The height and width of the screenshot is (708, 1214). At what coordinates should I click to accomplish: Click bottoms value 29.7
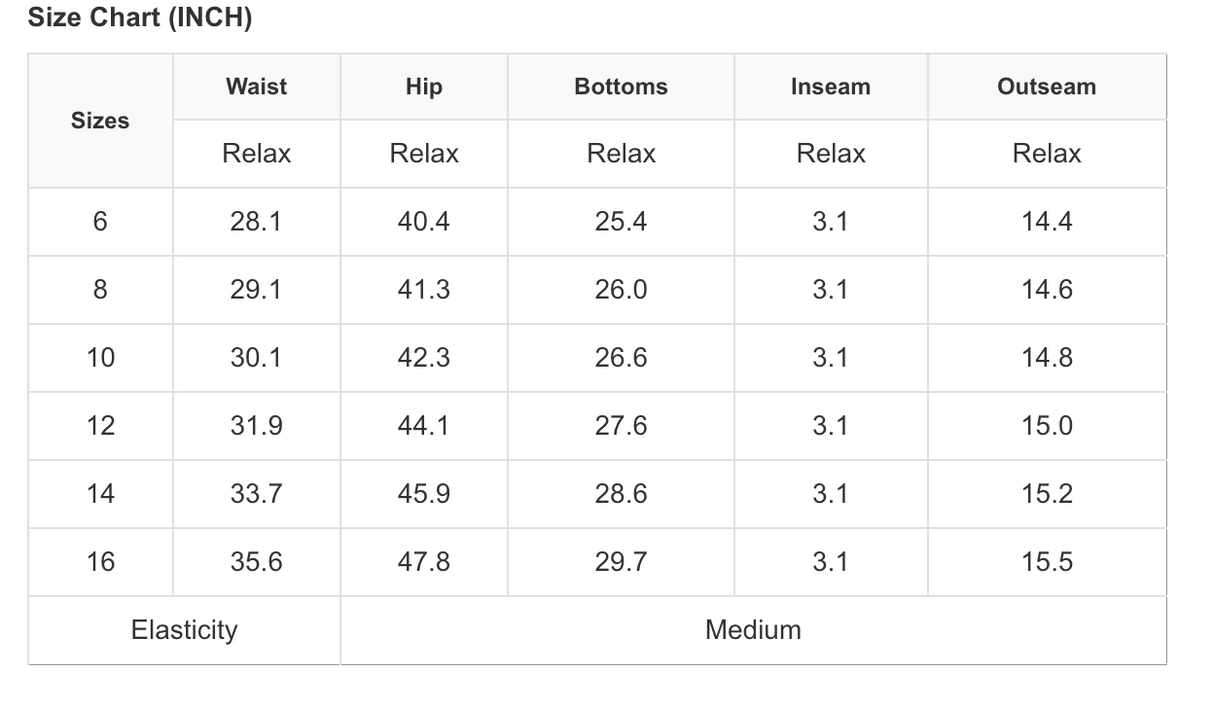click(621, 562)
